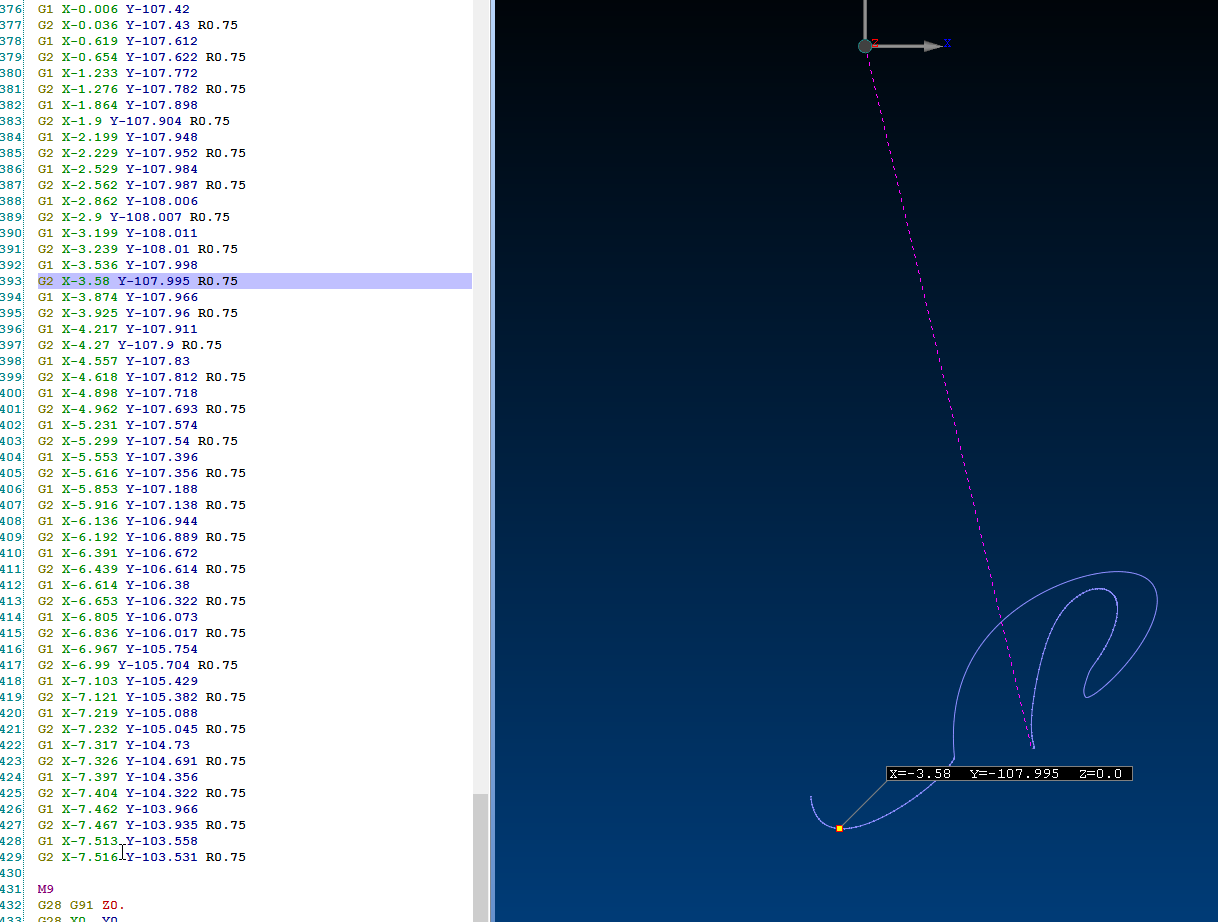Select the magenta dashed rapid move line

(x=948, y=400)
